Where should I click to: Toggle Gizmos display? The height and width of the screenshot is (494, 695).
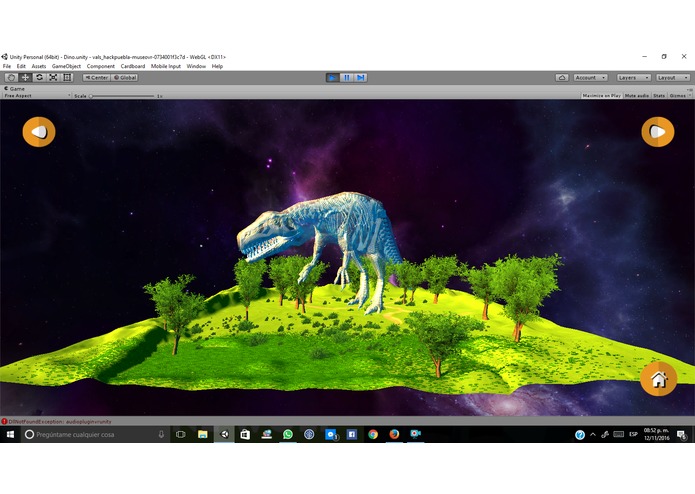[677, 96]
